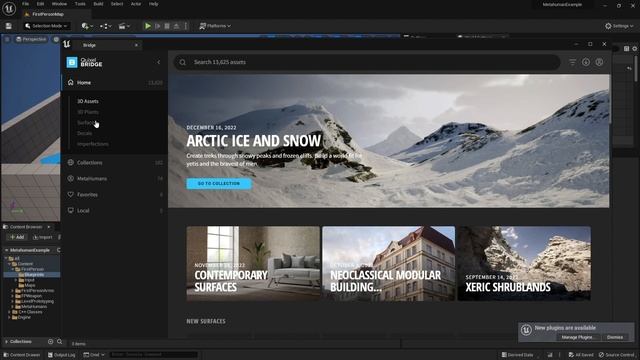The image size is (640, 360).
Task: Collapse the MetahumanExample tree section
Action: [7, 250]
